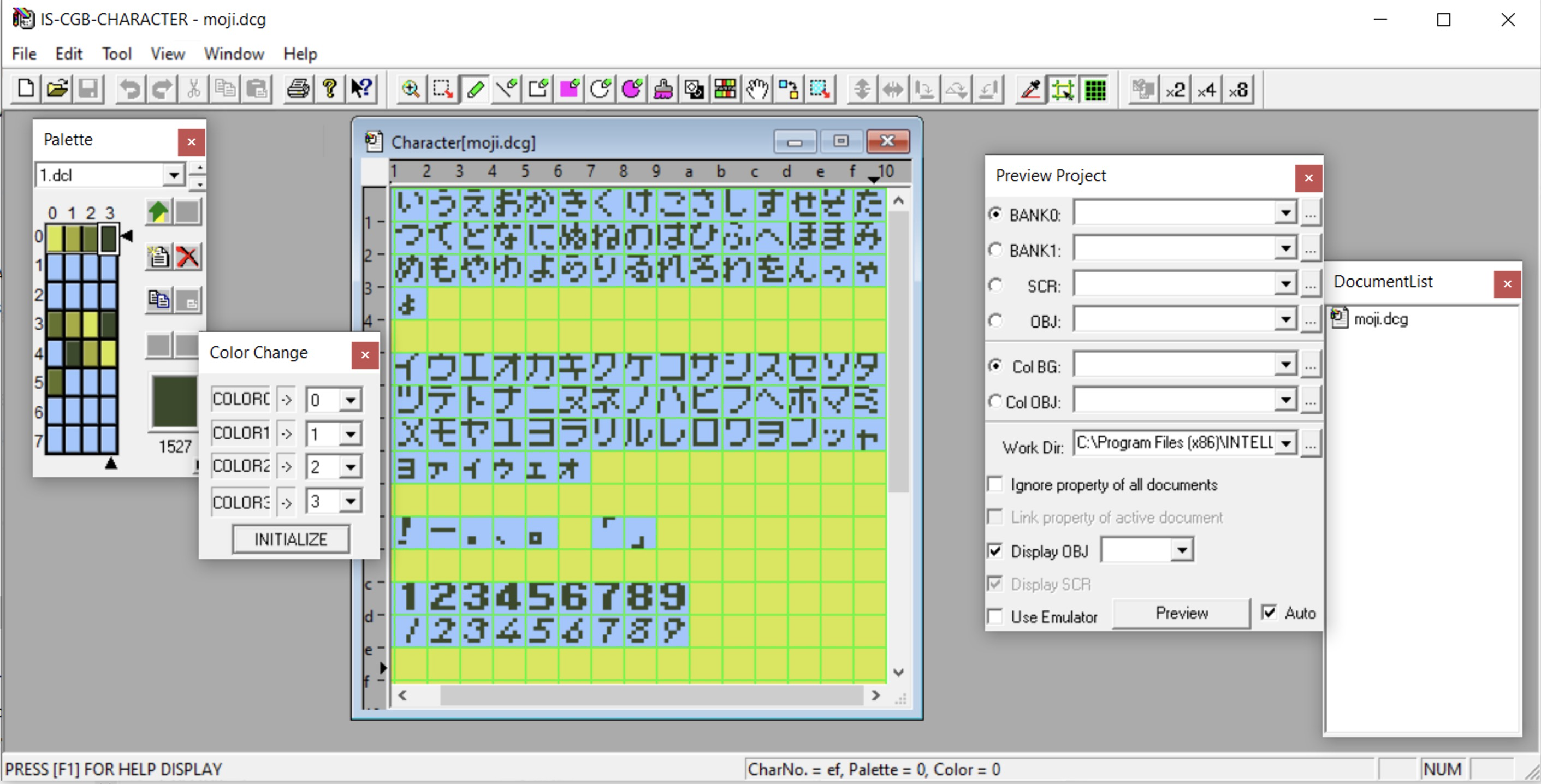Expand the COLOR2 value dropdown

tap(351, 467)
